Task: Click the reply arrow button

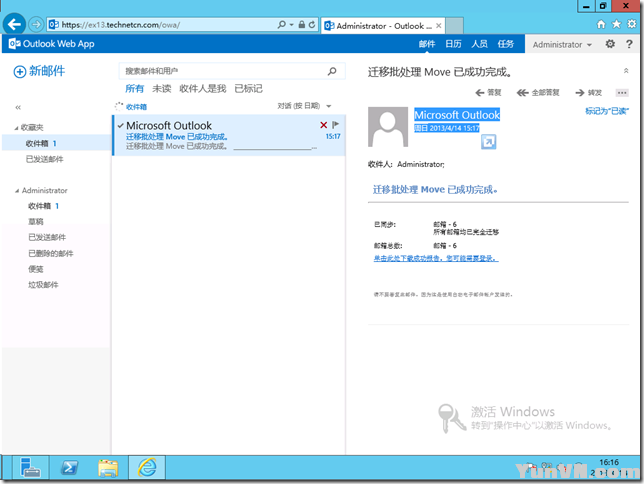Action: pyautogui.click(x=488, y=93)
